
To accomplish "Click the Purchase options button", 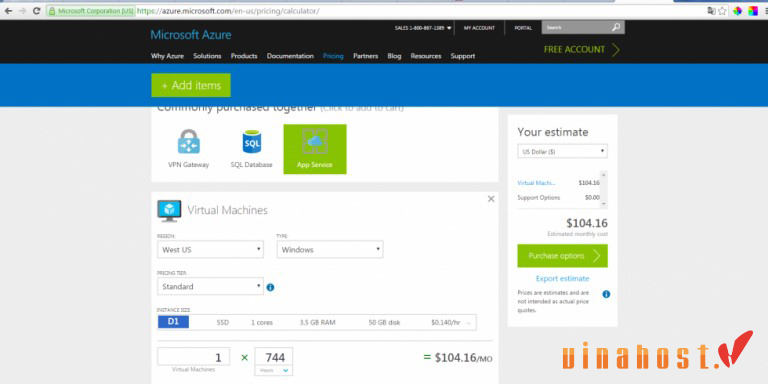I will (562, 256).
